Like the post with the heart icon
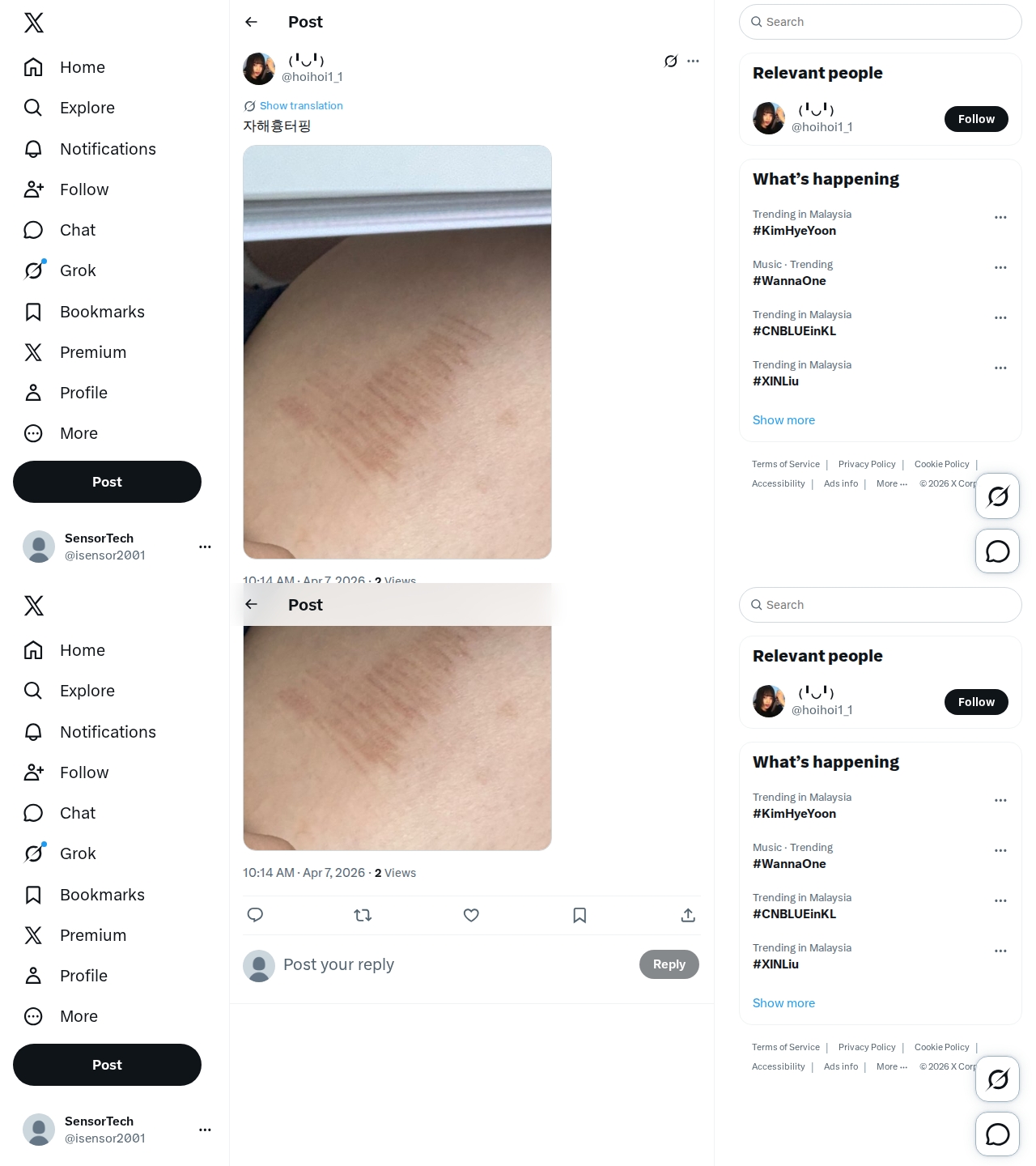1036x1166 pixels. pyautogui.click(x=471, y=915)
